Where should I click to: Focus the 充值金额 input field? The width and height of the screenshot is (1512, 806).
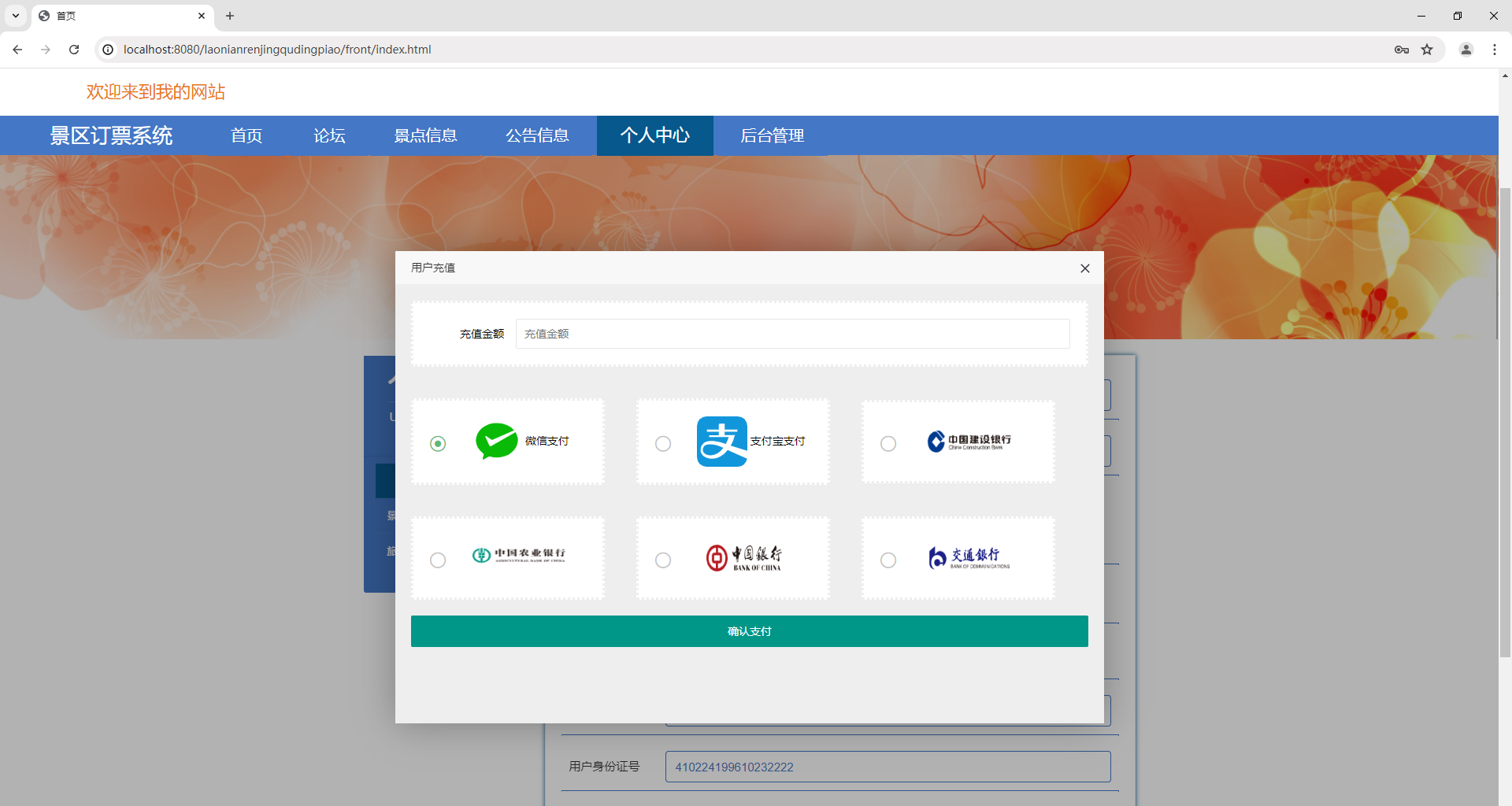click(x=793, y=334)
